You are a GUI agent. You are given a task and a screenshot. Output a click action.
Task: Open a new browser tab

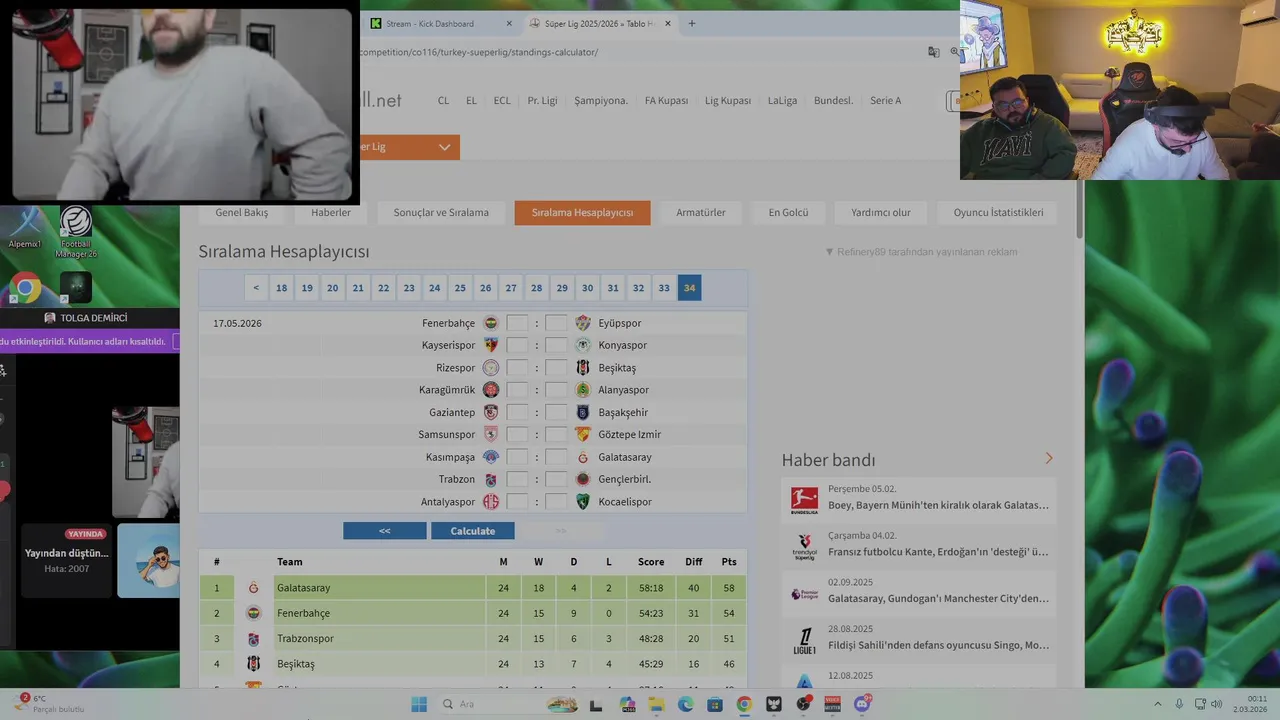pyautogui.click(x=691, y=23)
